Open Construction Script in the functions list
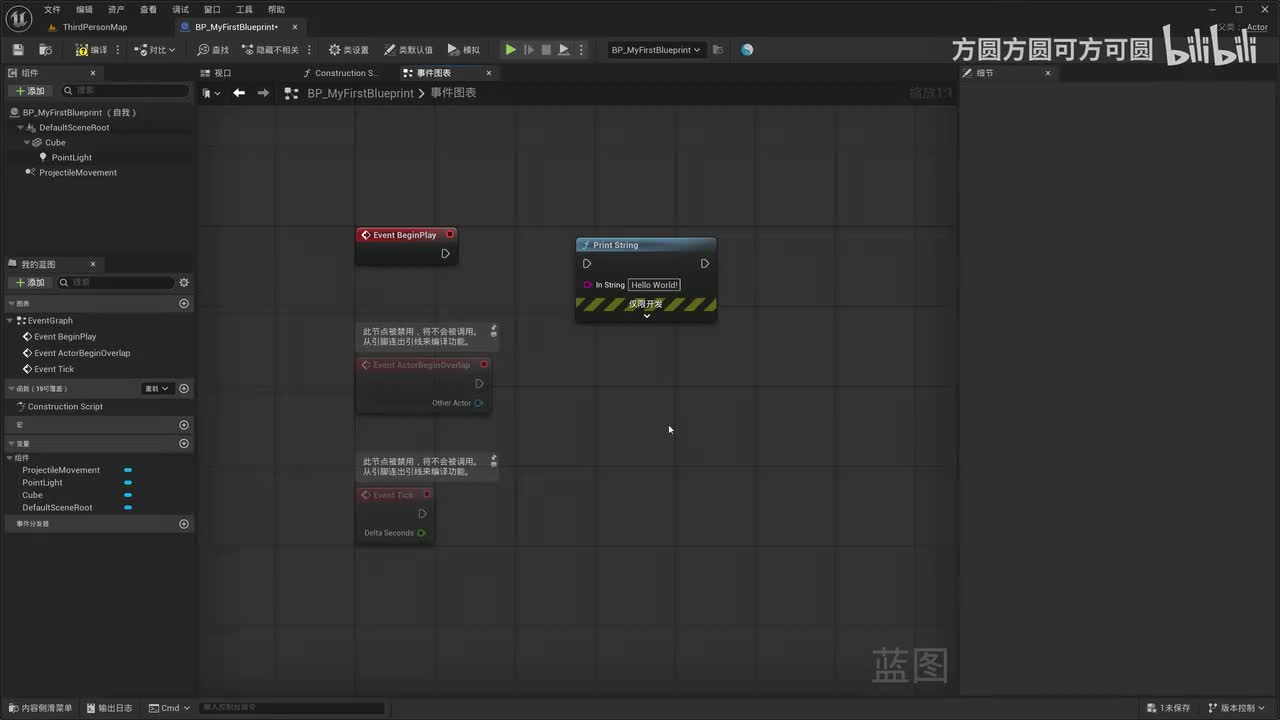 pos(65,407)
